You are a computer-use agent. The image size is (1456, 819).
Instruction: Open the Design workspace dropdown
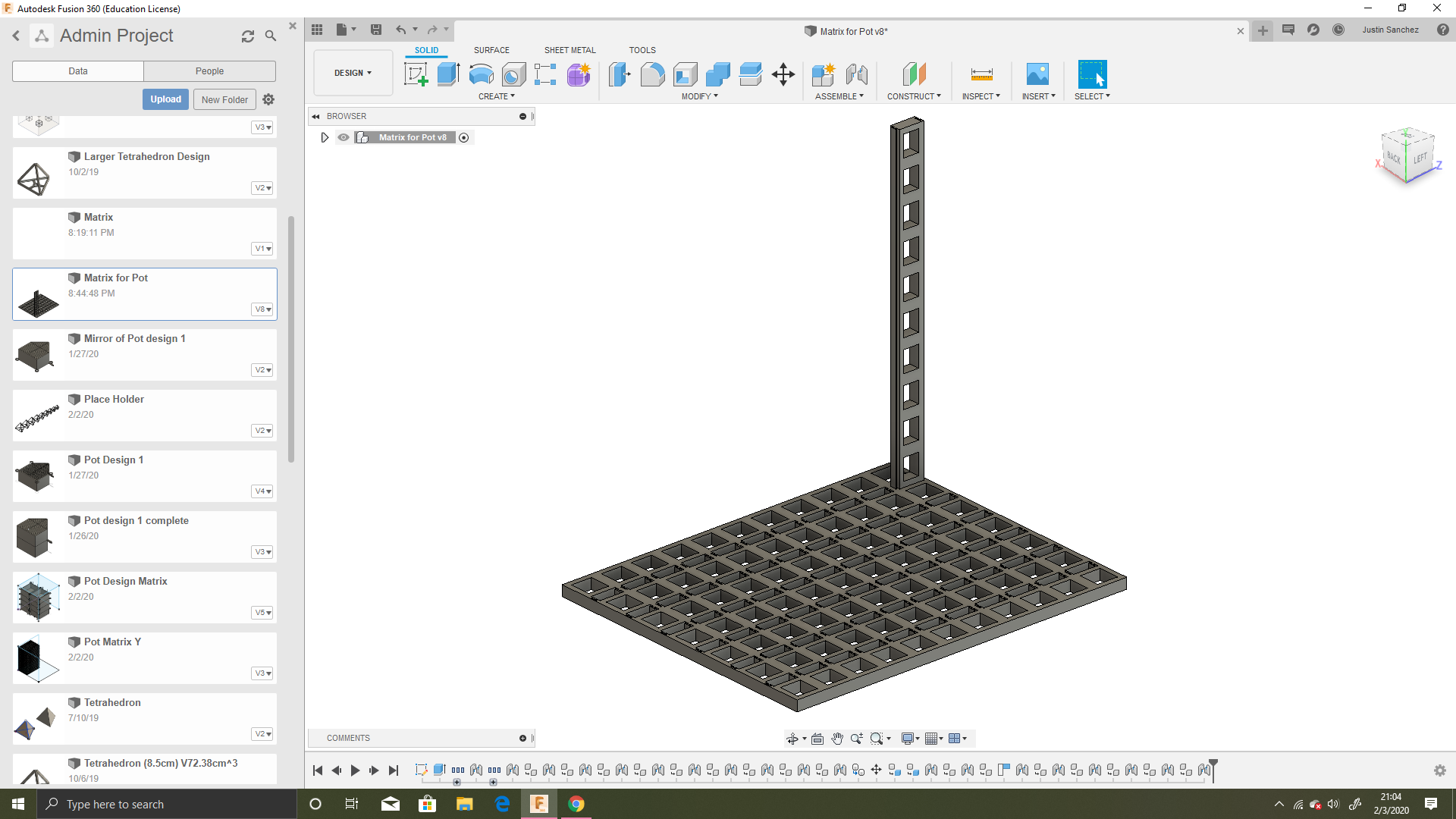pos(353,73)
